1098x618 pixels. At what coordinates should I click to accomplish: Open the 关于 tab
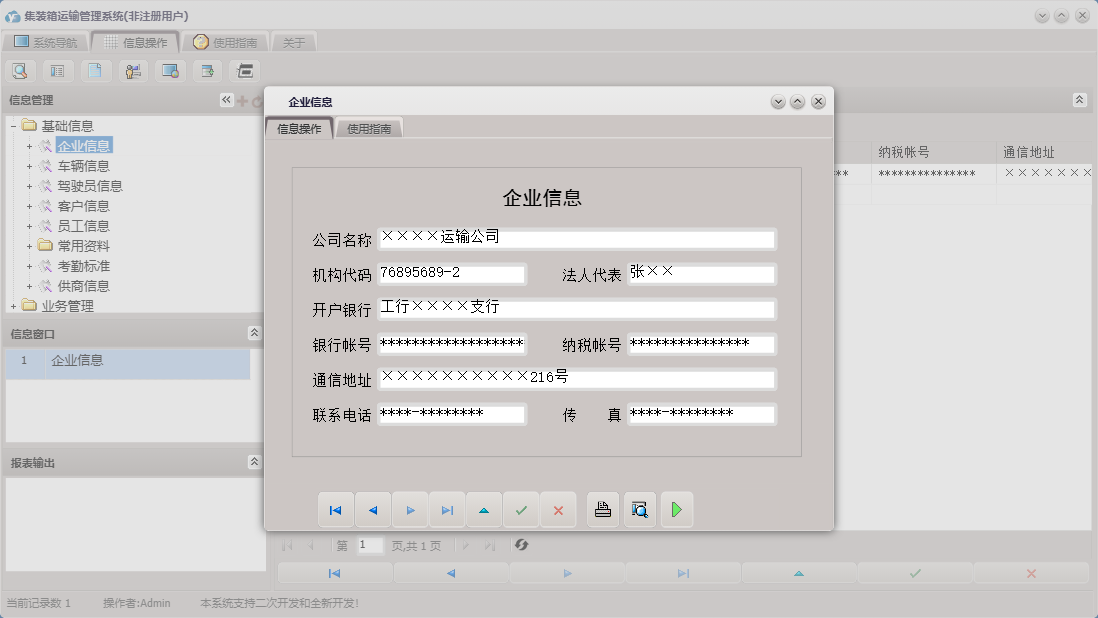pyautogui.click(x=294, y=41)
